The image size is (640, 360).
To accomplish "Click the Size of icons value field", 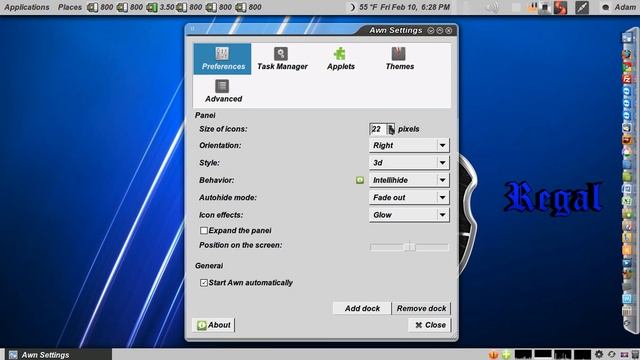I will click(378, 129).
